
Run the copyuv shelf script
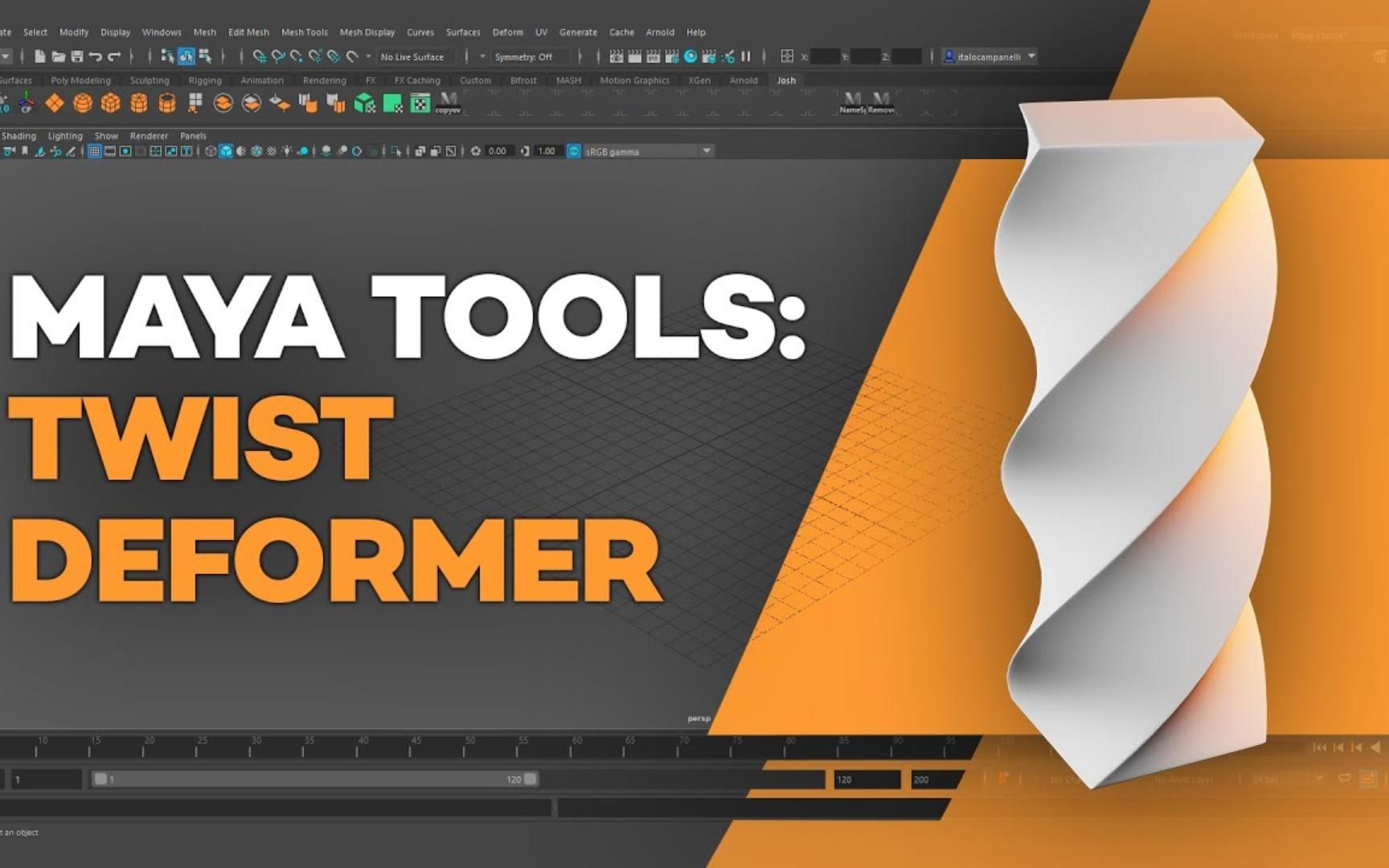coord(449,103)
